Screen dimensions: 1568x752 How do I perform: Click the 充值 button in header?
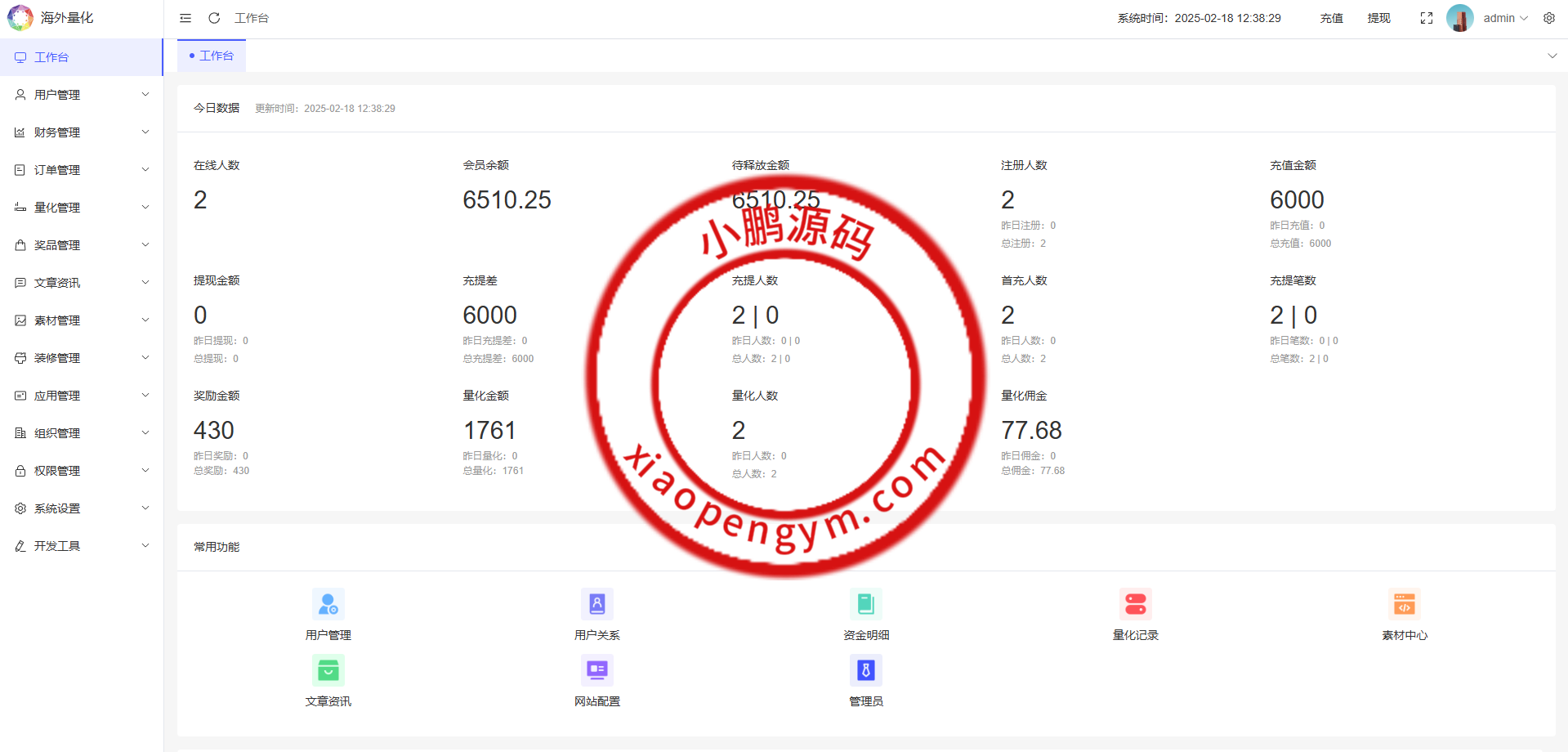[x=1331, y=18]
